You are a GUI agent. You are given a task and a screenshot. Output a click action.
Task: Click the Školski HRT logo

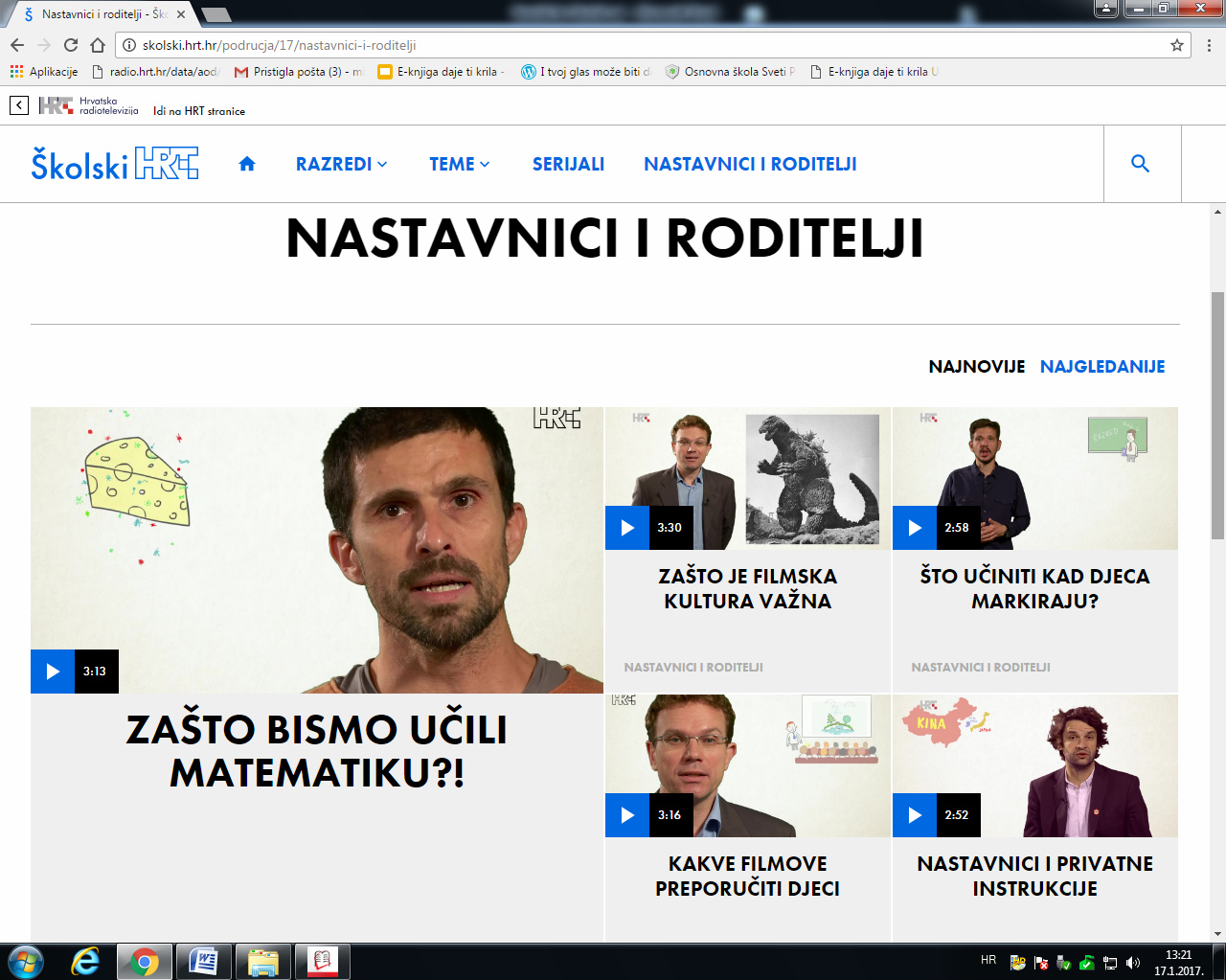pyautogui.click(x=115, y=164)
